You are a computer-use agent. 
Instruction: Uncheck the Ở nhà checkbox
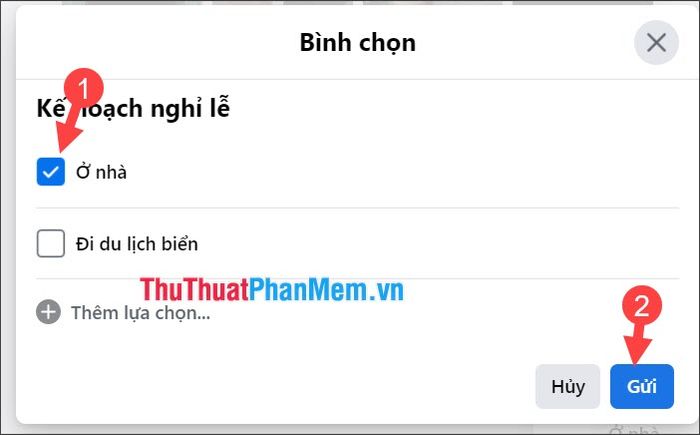coord(50,171)
